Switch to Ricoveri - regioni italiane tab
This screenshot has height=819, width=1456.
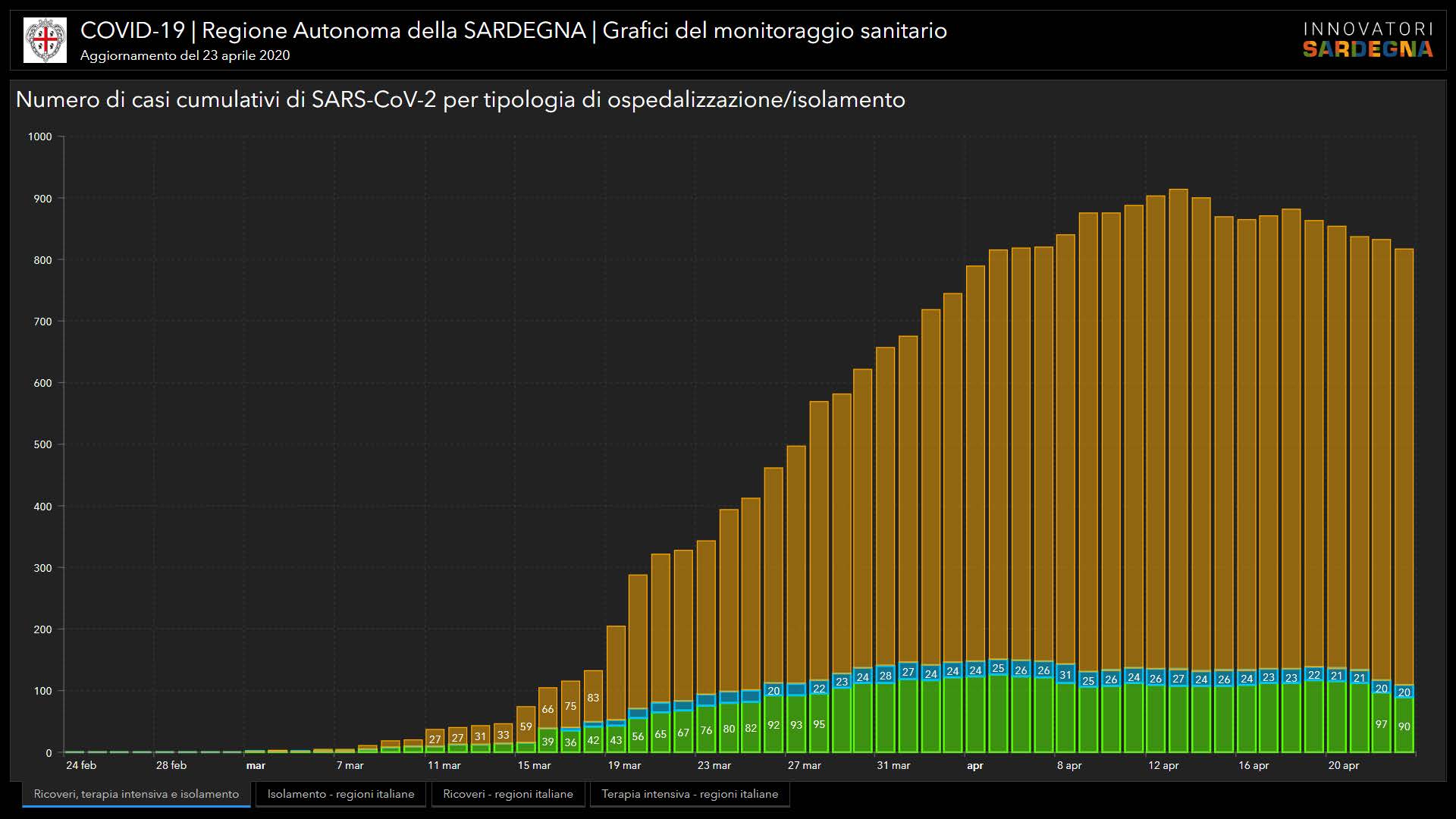[508, 794]
